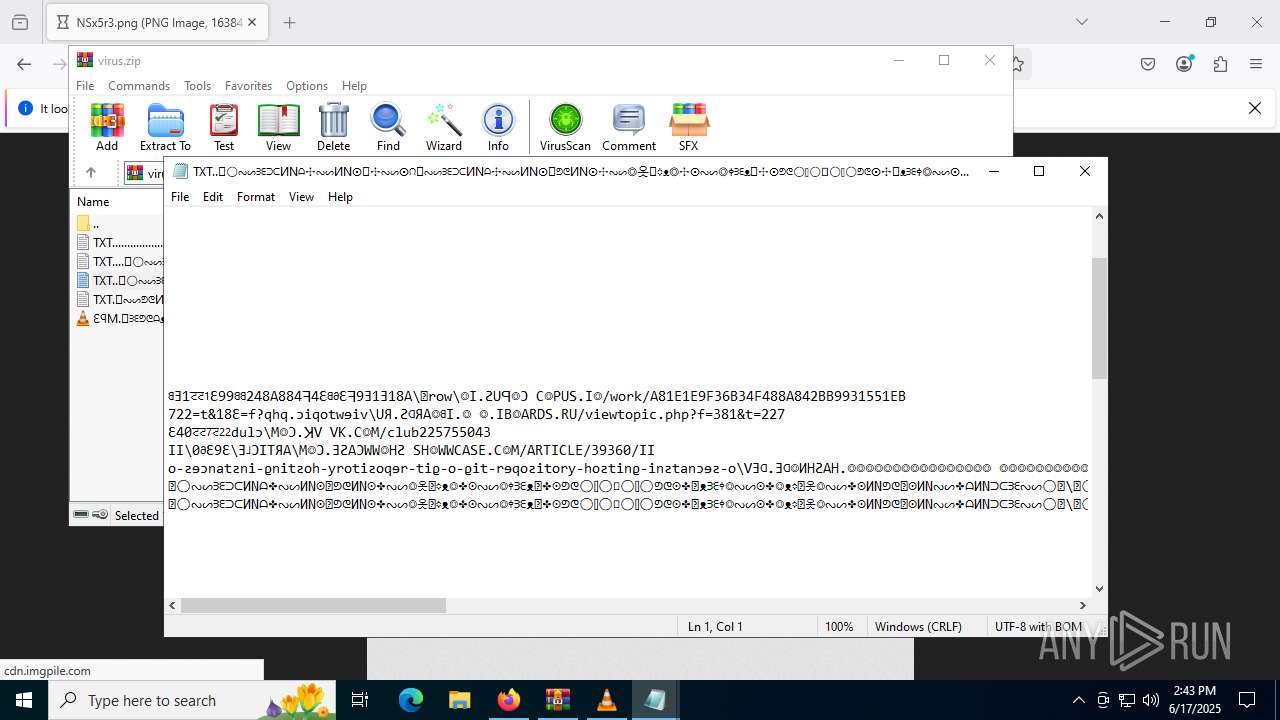Open File Explorer from taskbar

pyautogui.click(x=459, y=700)
